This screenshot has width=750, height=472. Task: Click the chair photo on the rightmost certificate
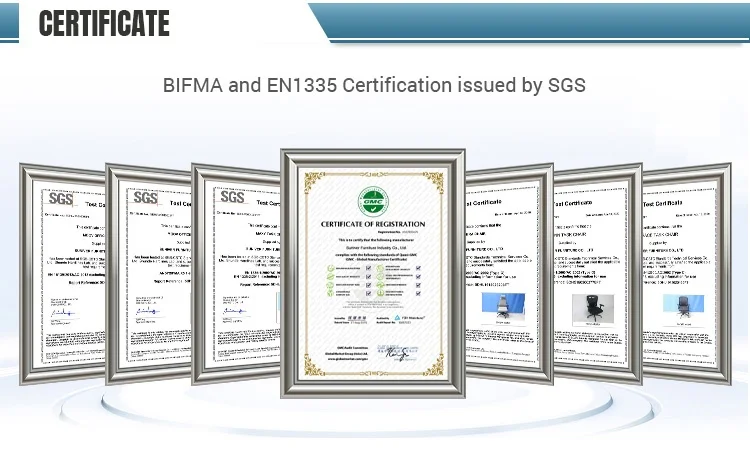point(683,308)
